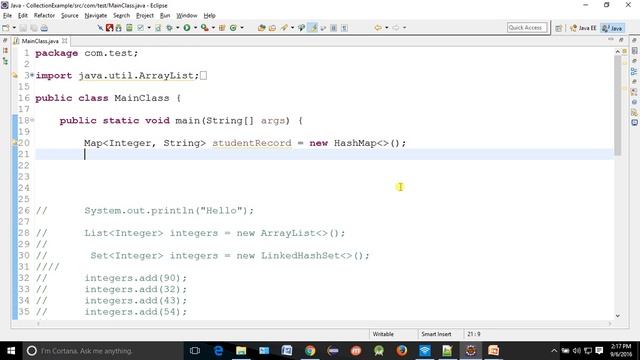Click the Quick Access search field
This screenshot has height=360, width=640.
(527, 27)
